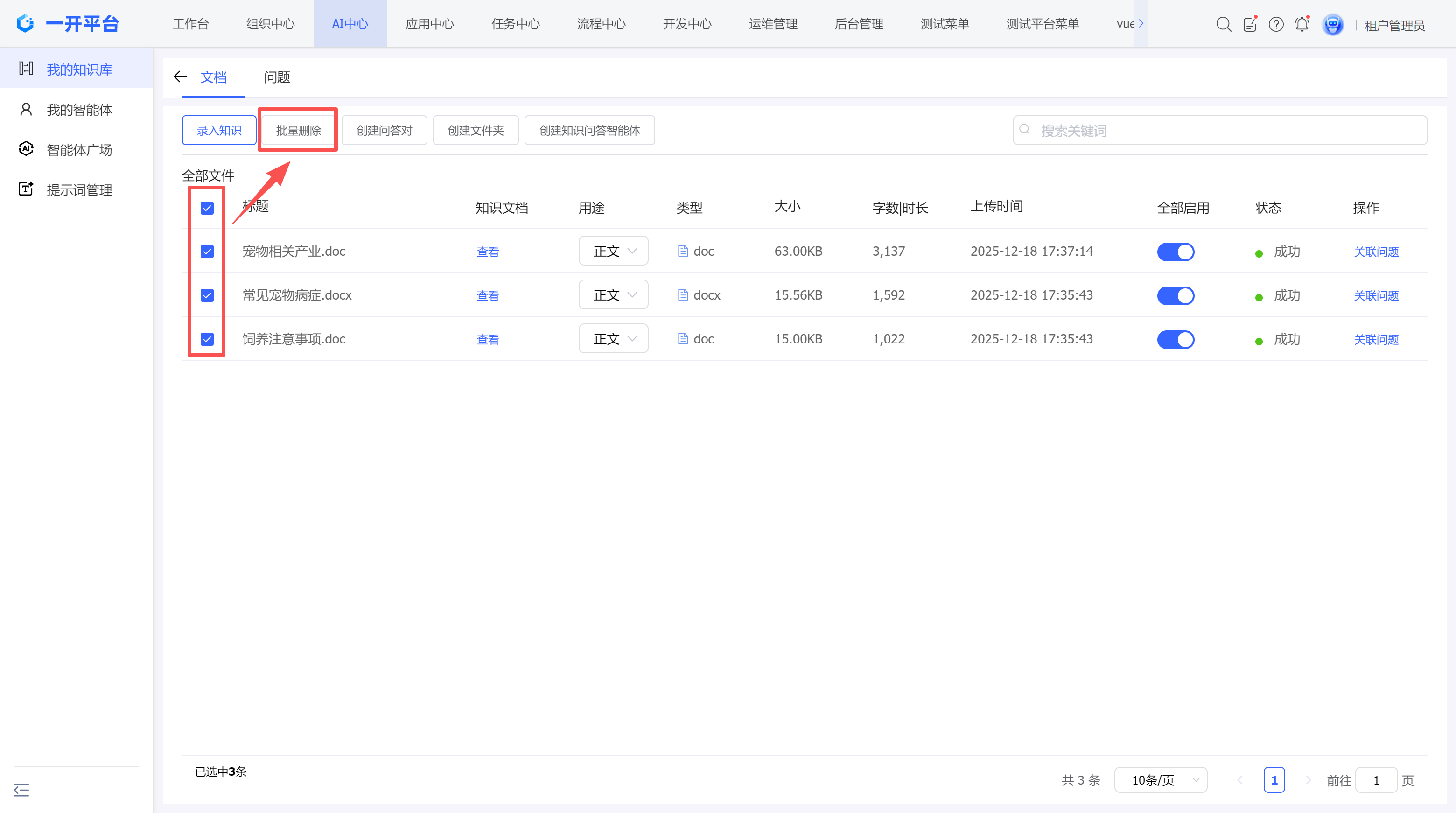
Task: Click the 批量删除 button
Action: pos(298,131)
